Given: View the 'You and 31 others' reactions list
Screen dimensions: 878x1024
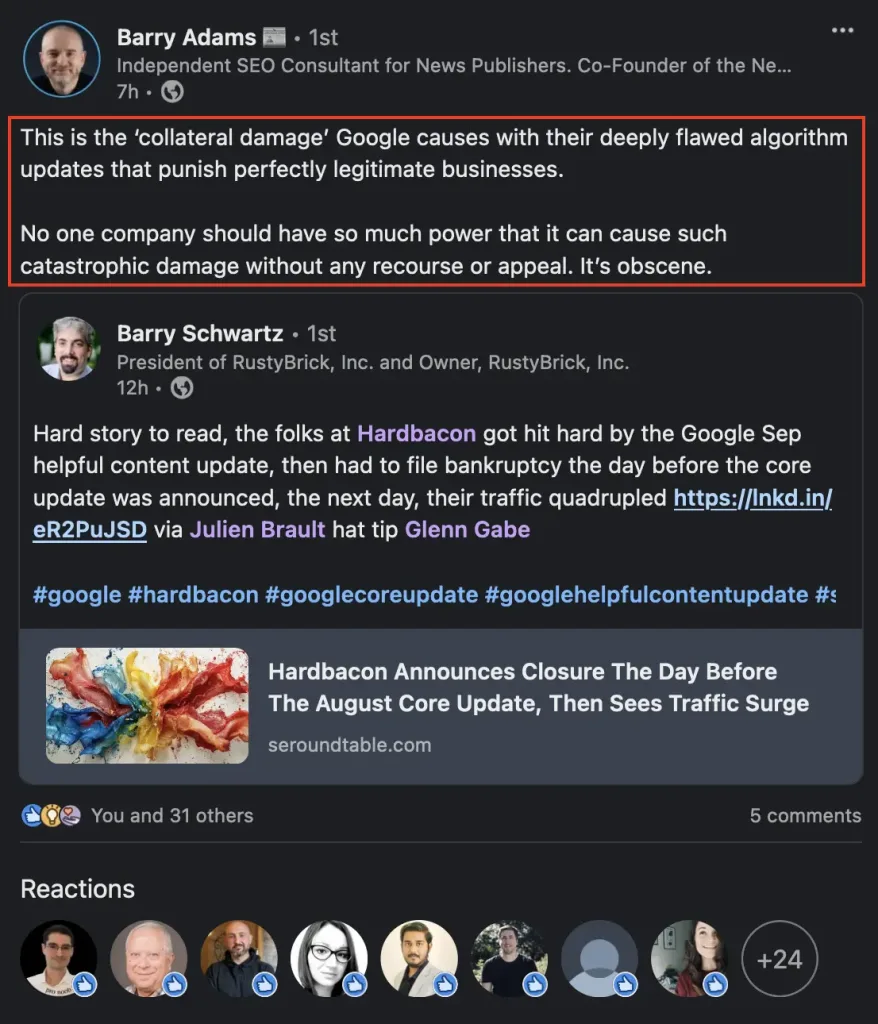Looking at the screenshot, I should click(x=172, y=816).
